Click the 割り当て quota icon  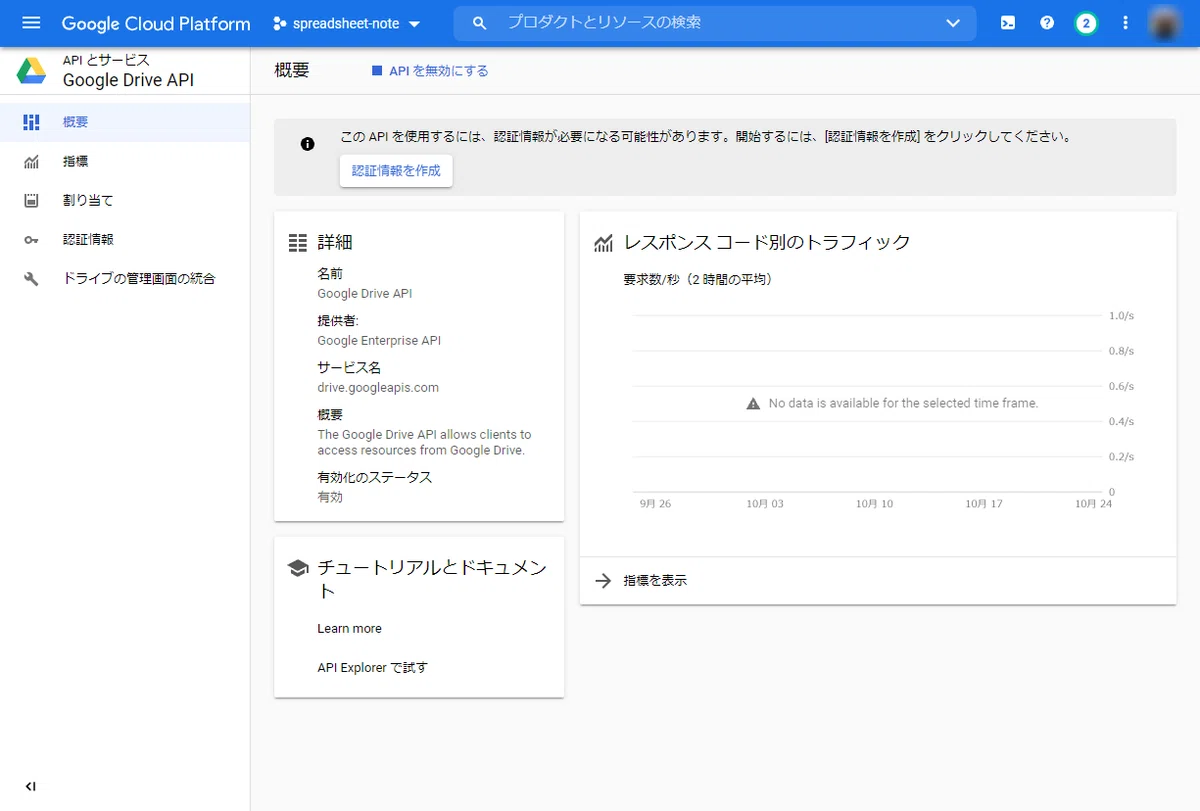click(31, 200)
